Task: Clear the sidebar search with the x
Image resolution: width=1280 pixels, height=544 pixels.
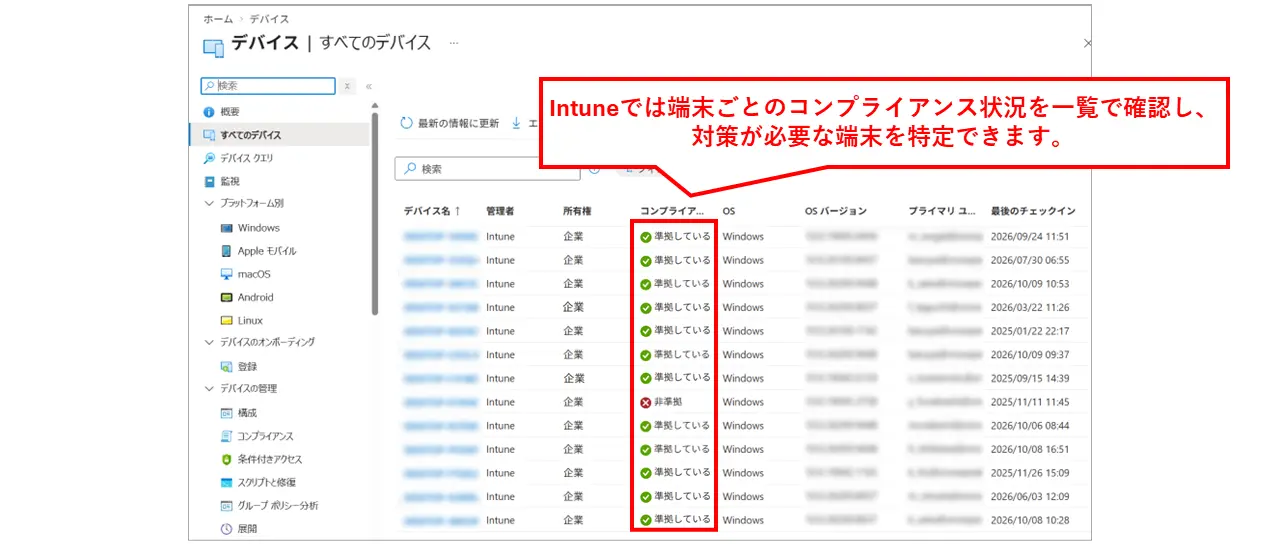Action: pos(347,87)
